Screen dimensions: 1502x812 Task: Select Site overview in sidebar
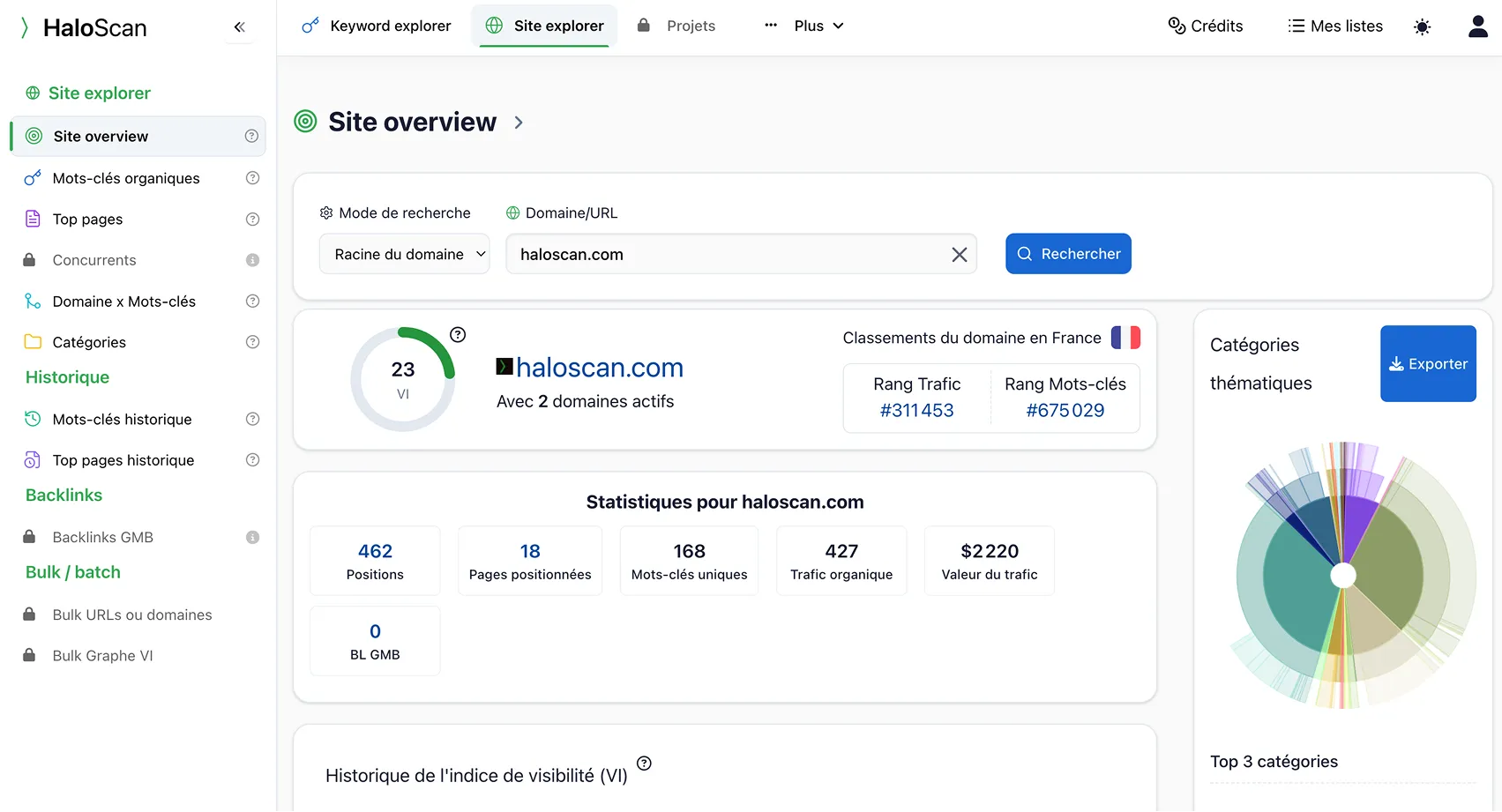[138, 136]
